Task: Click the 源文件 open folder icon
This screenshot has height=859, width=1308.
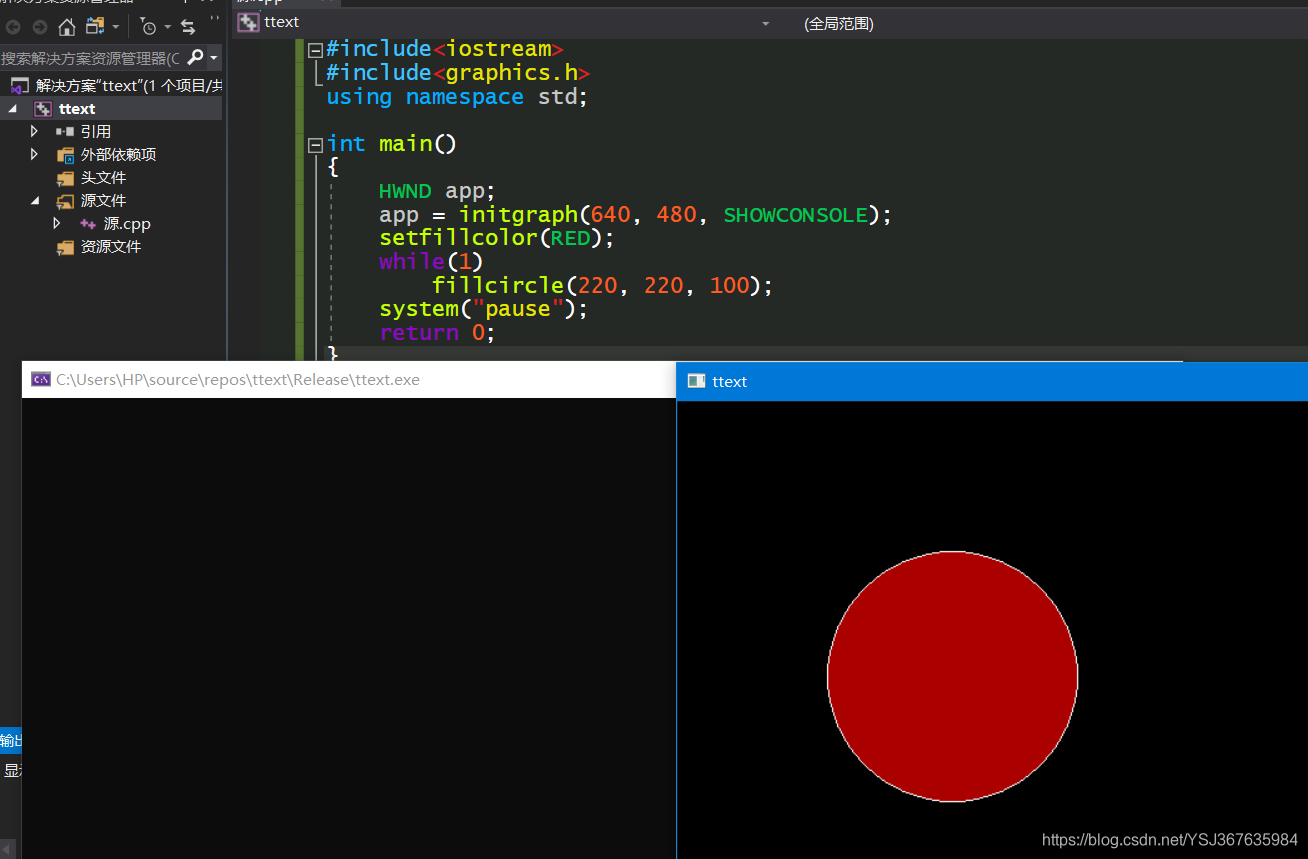Action: (x=65, y=201)
